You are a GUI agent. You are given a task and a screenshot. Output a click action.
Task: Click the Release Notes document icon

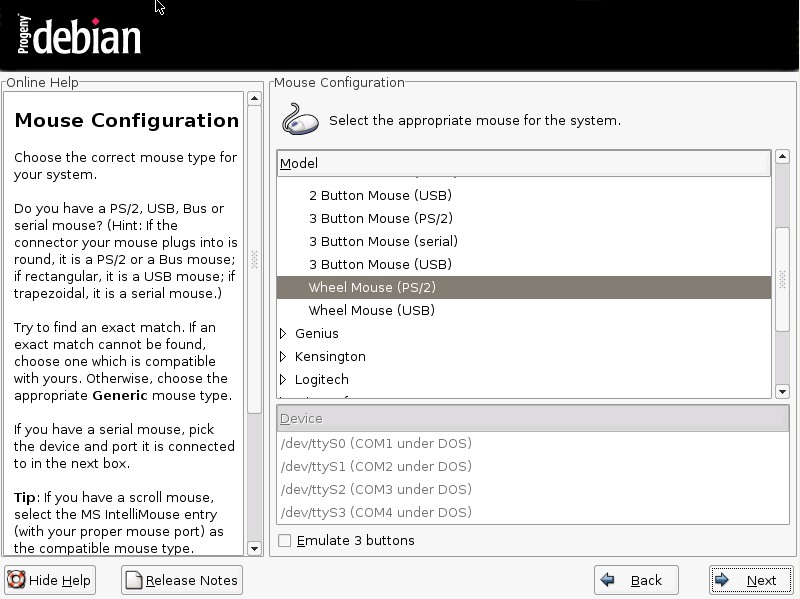134,580
